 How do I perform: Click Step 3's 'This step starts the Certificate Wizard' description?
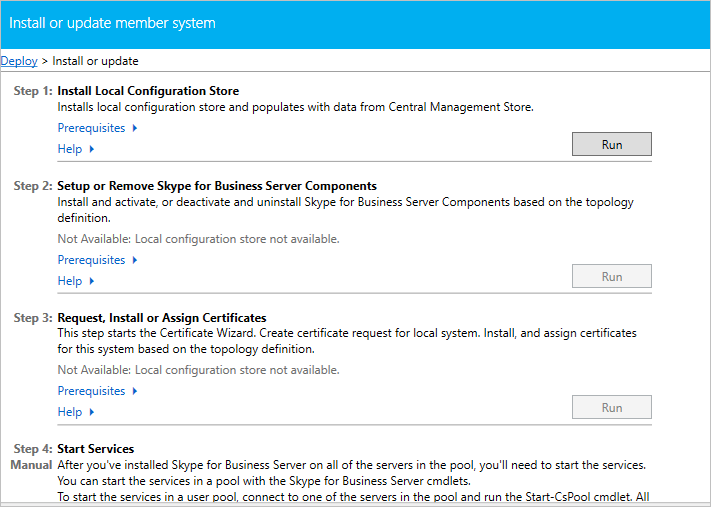tap(347, 341)
